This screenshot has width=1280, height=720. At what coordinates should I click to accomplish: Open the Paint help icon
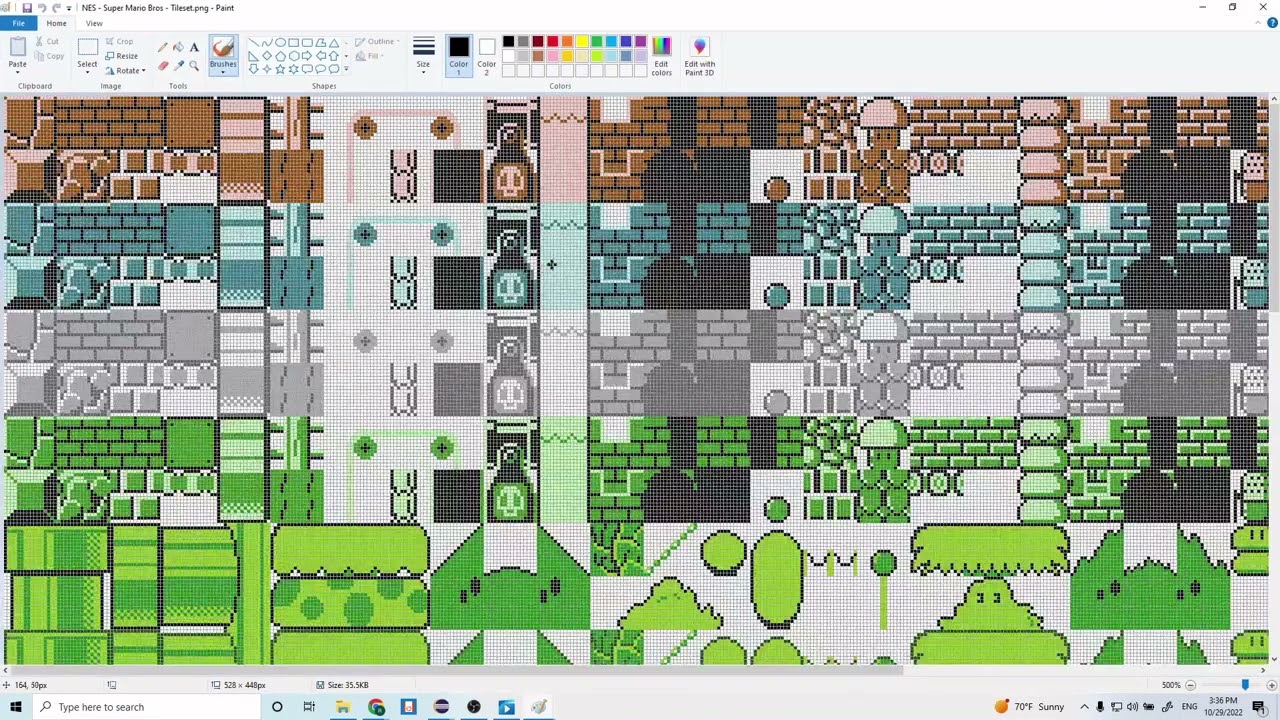[x=1272, y=23]
